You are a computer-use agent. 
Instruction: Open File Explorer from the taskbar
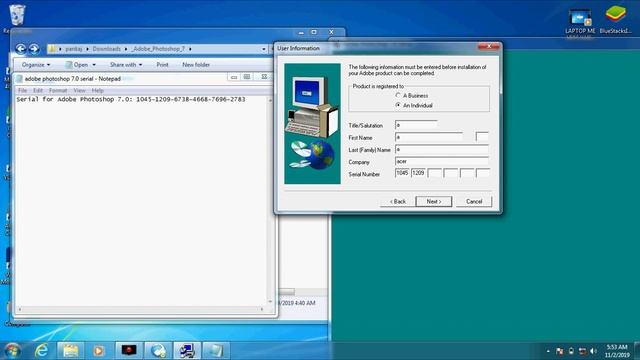tap(70, 350)
